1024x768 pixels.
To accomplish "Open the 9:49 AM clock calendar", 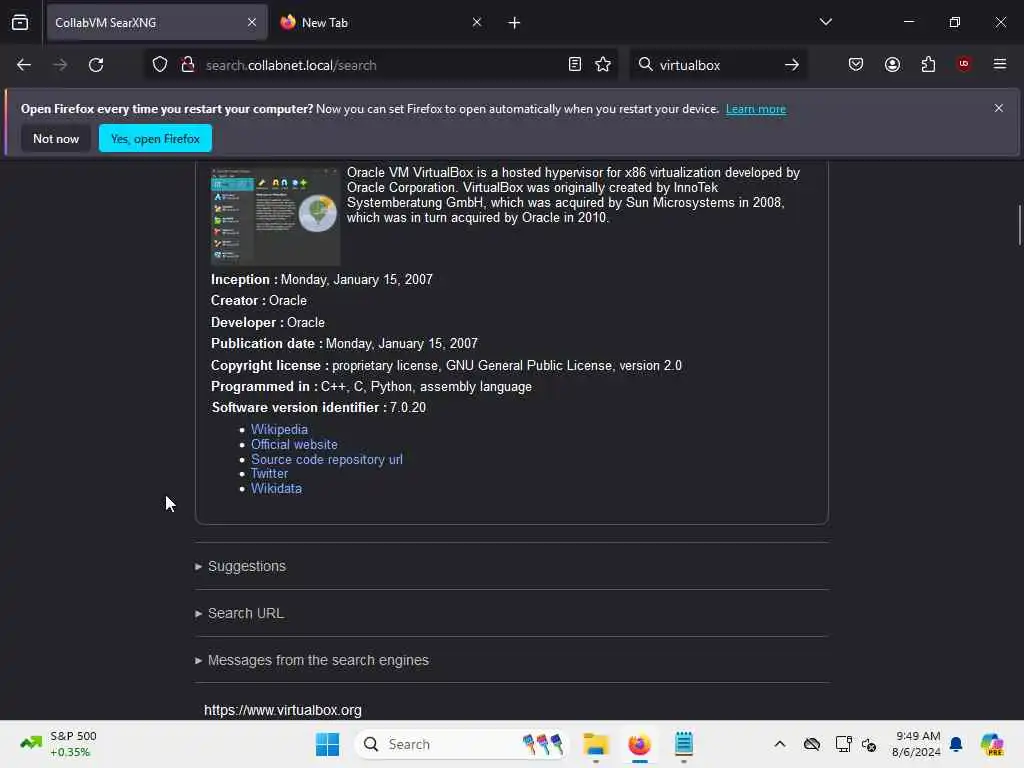I will point(916,744).
